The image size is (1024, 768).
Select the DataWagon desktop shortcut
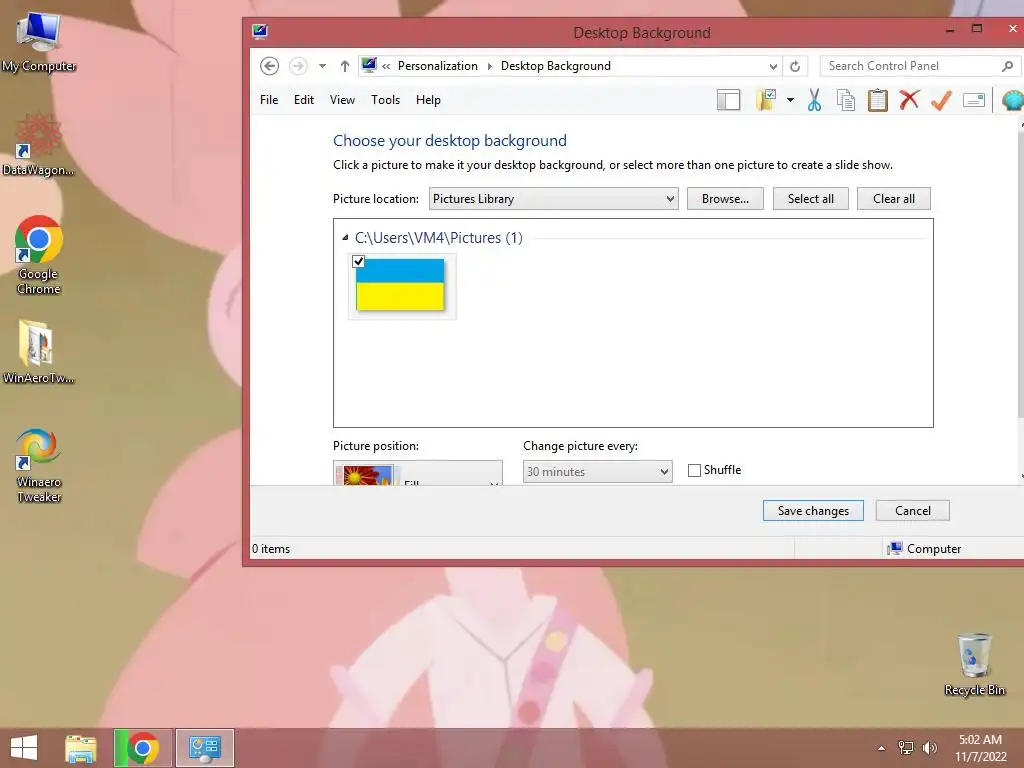(x=39, y=145)
